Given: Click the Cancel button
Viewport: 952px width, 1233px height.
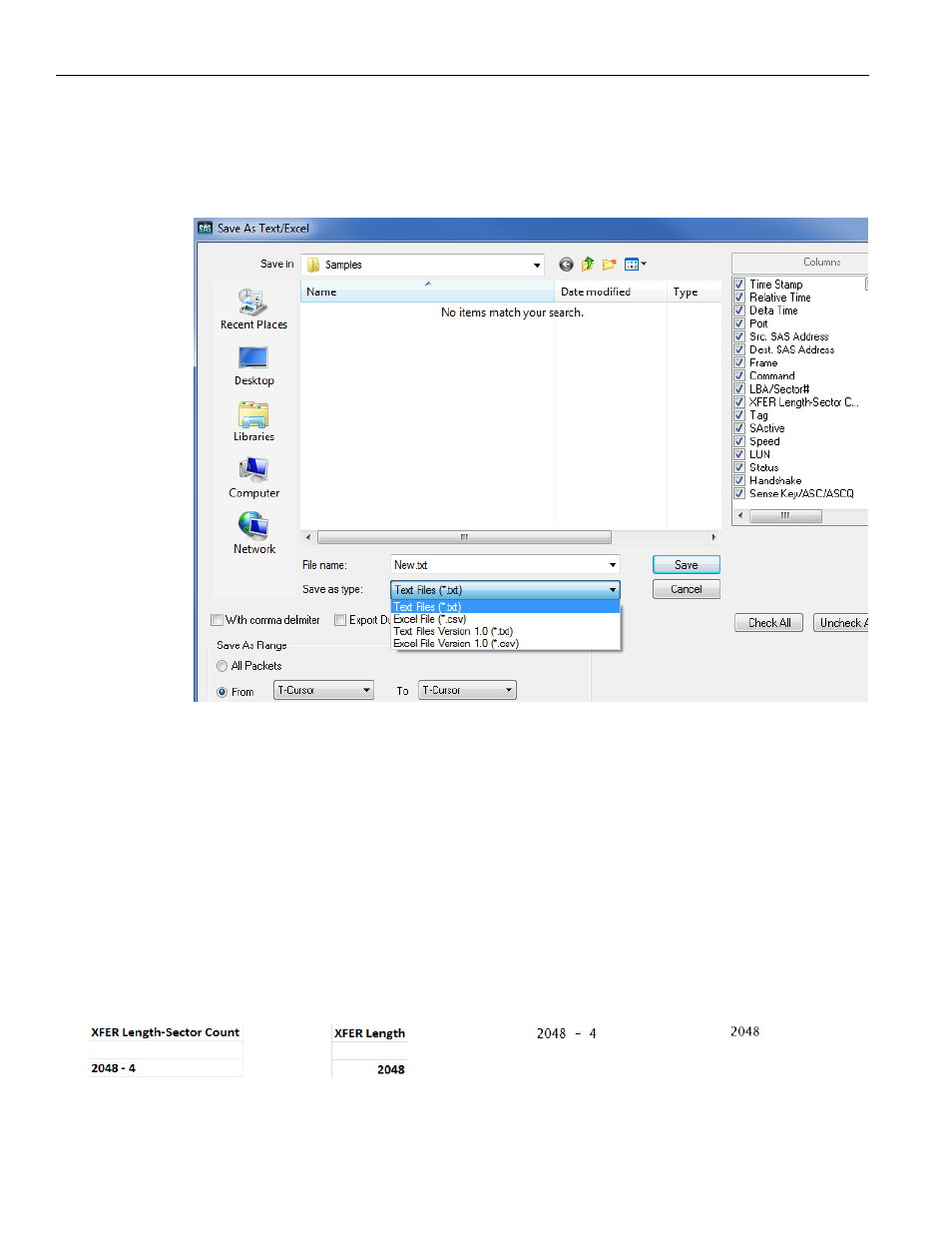Looking at the screenshot, I should [687, 589].
